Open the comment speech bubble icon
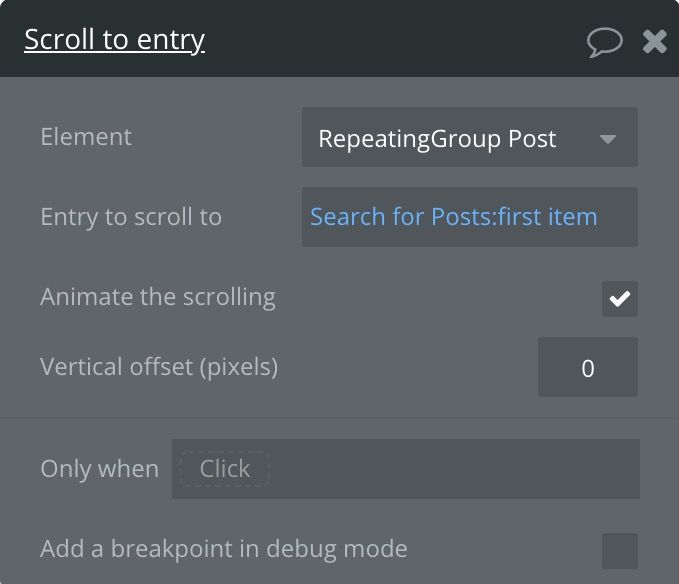Image resolution: width=679 pixels, height=584 pixels. click(x=604, y=41)
